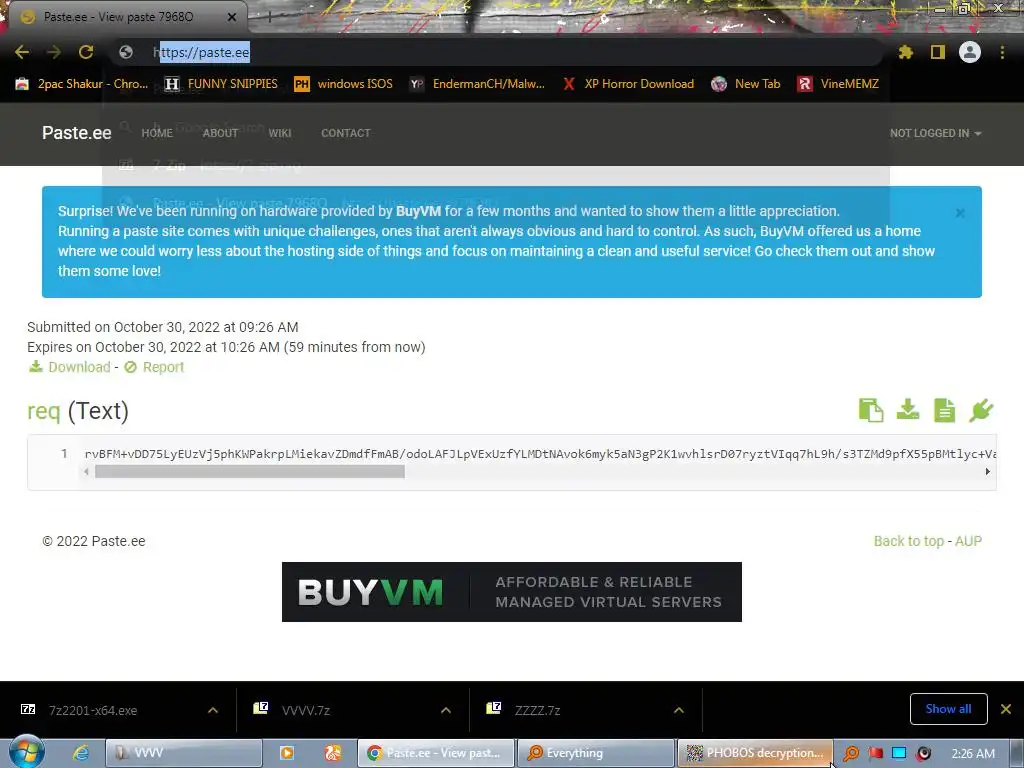
Task: Click the paste code horizontal scrollbar
Action: (x=250, y=472)
